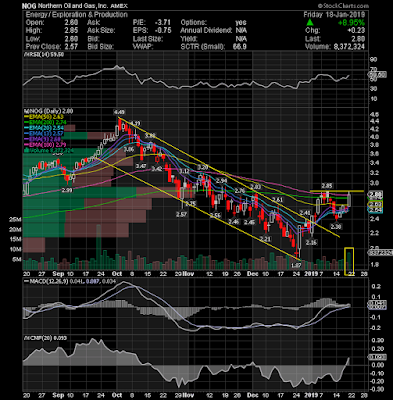Click the 5M volume axis label
Viewport: 393px width, 400px height.
tap(17, 259)
